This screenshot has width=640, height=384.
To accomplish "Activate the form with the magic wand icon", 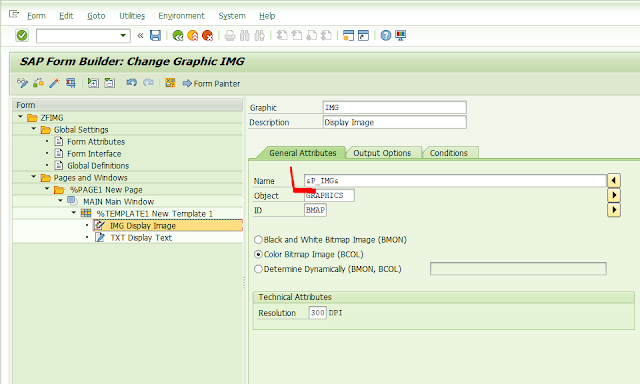I will (54, 83).
